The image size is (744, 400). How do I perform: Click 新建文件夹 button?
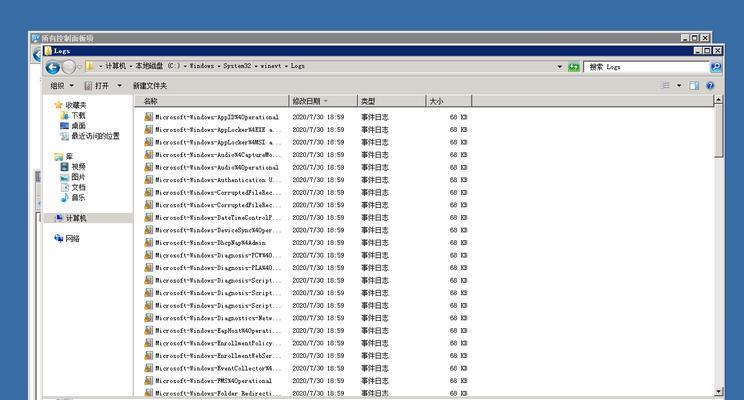[x=150, y=86]
